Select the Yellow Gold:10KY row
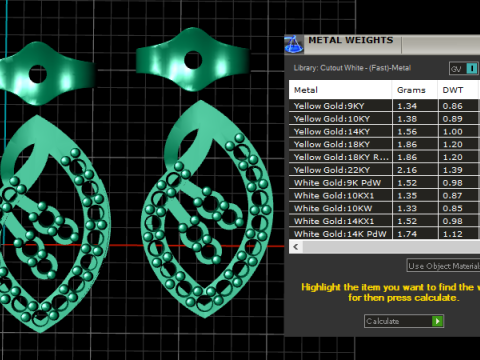Screen dimensions: 480x360 coord(384,119)
